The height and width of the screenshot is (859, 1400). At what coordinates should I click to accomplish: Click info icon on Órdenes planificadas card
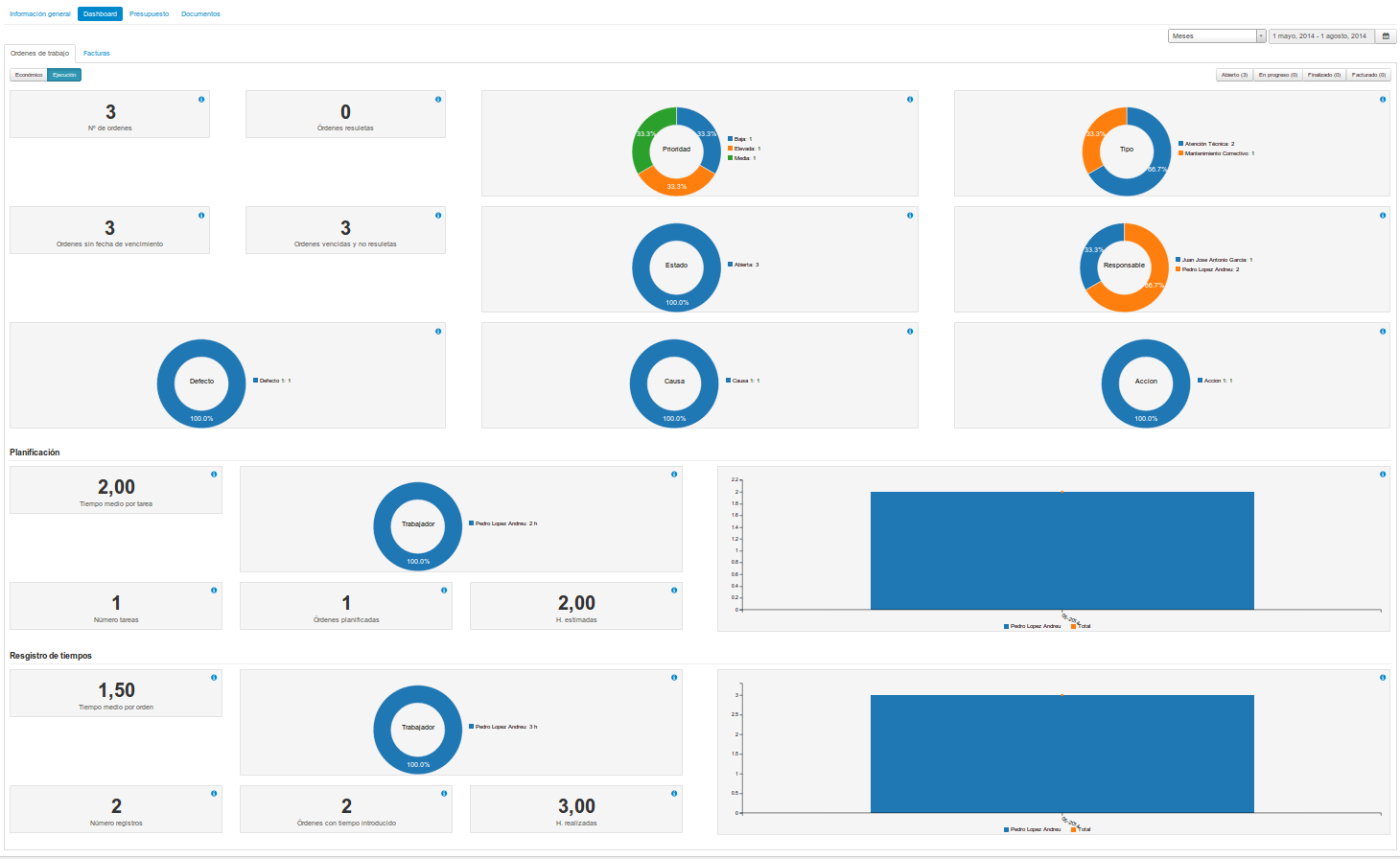pos(444,591)
